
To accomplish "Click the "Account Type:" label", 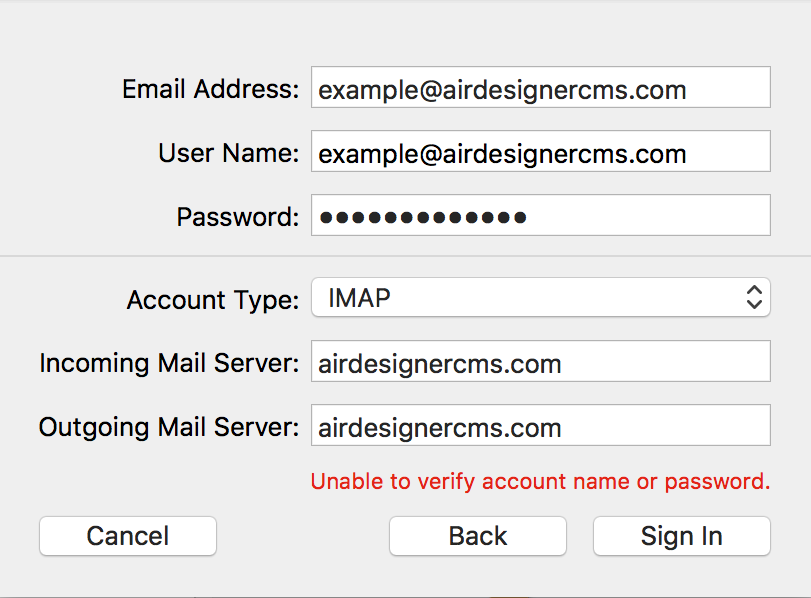I will click(x=212, y=299).
